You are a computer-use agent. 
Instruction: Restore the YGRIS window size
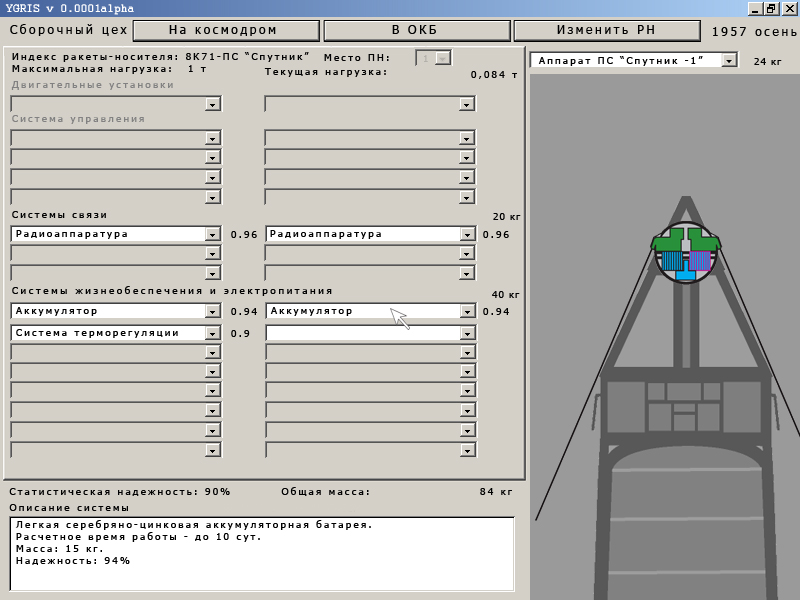point(771,8)
